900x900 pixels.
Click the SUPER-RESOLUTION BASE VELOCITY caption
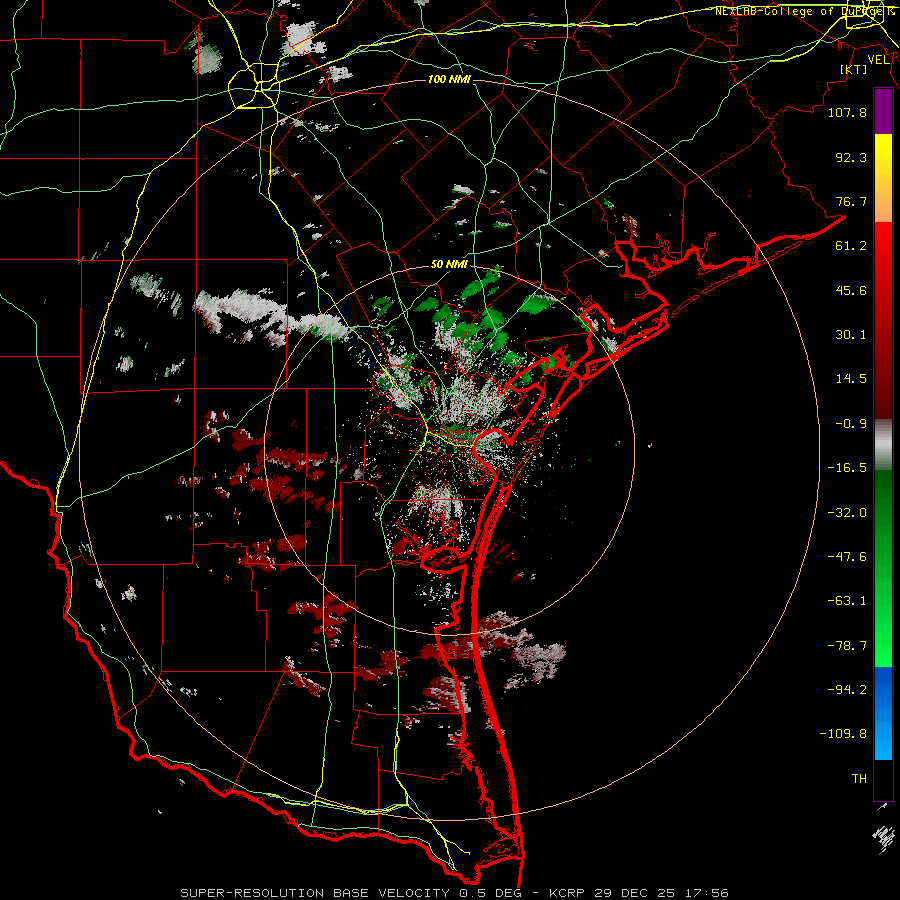315,893
